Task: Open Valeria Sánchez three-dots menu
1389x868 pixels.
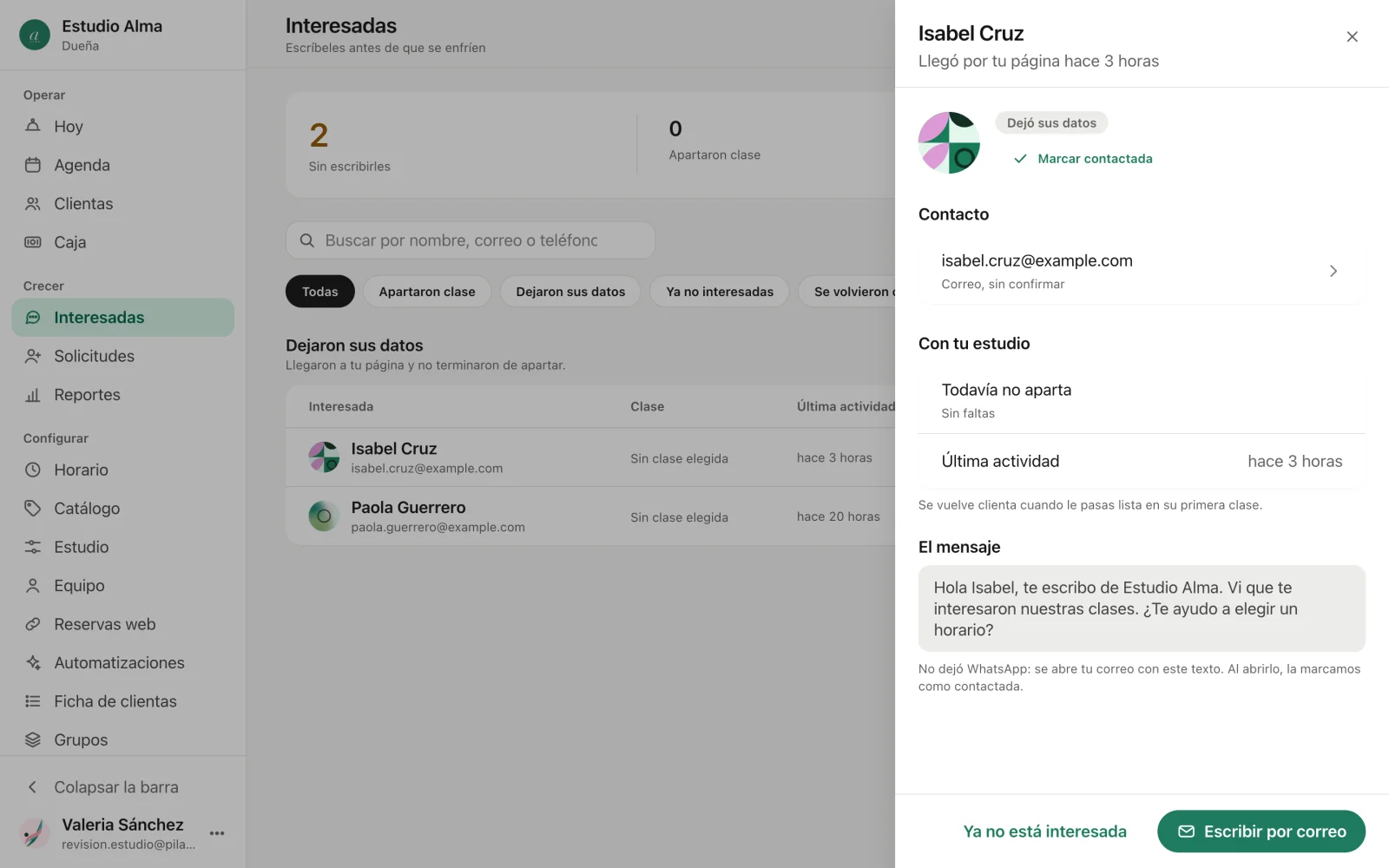Action: pyautogui.click(x=217, y=833)
